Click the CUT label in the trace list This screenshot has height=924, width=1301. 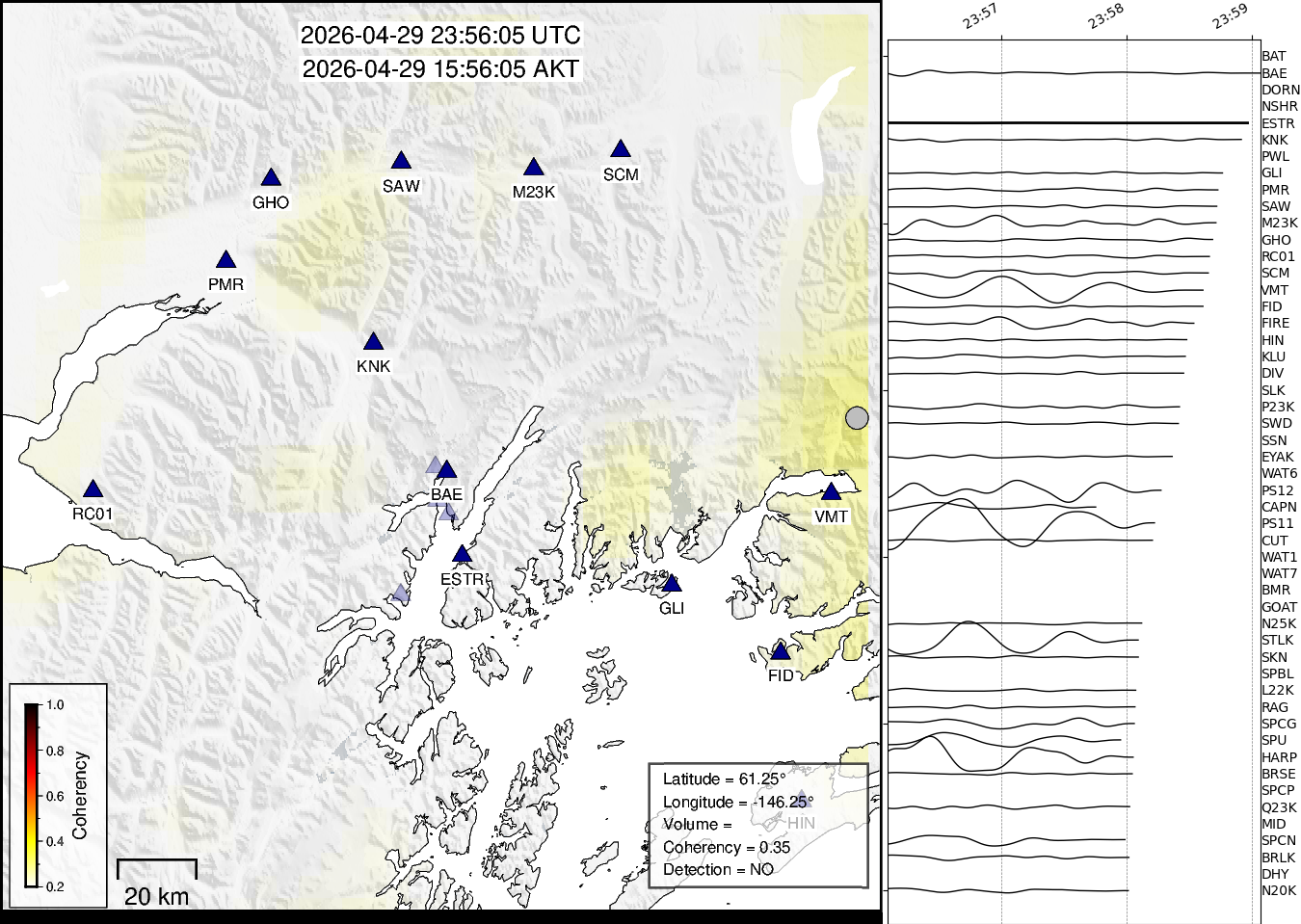coord(1274,541)
